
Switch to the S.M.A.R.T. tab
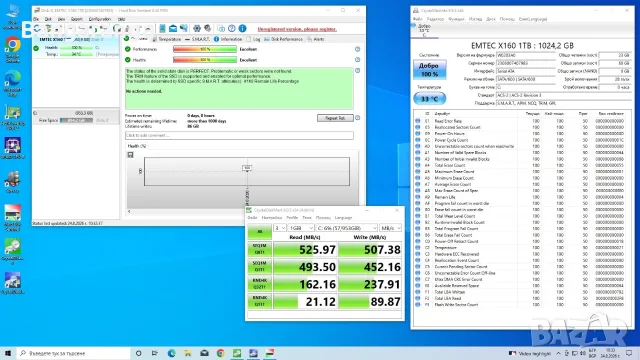click(197, 39)
